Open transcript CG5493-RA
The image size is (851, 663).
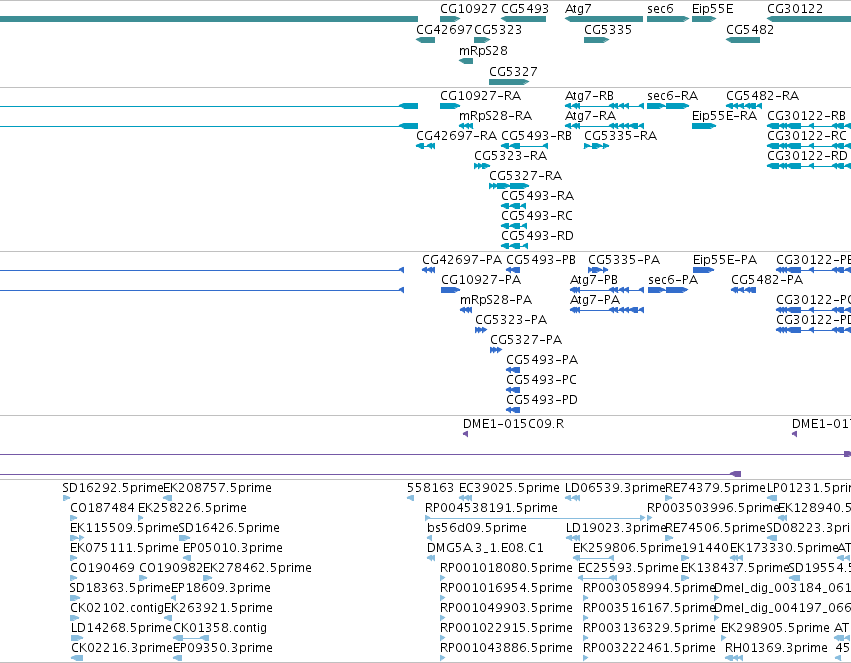[x=537, y=196]
